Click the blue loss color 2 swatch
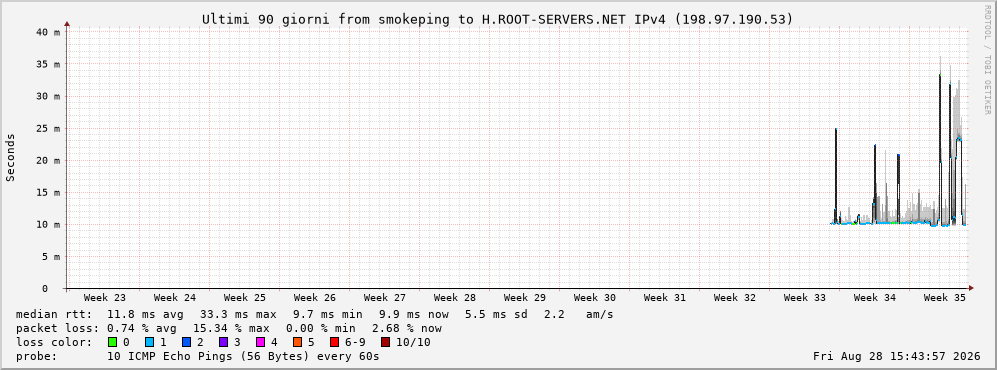997x370 pixels. pos(186,343)
